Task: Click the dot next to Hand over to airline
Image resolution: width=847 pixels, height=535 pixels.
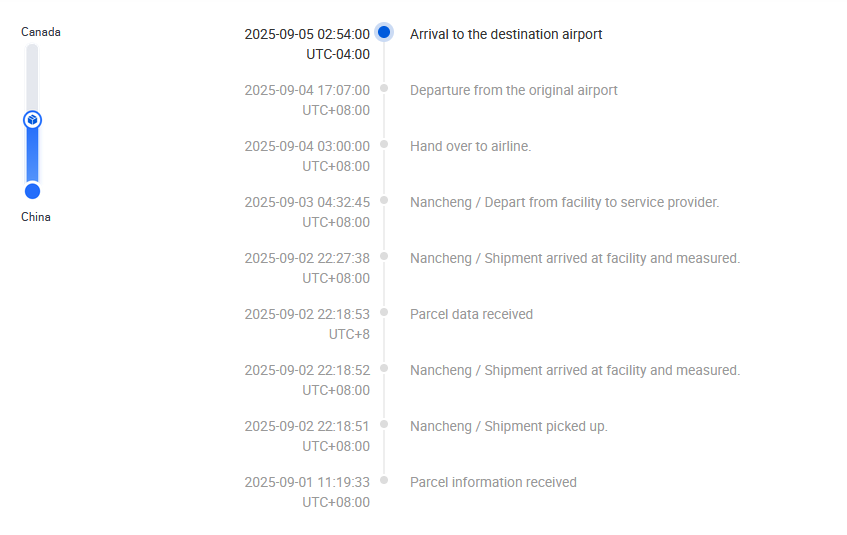Action: click(x=384, y=144)
